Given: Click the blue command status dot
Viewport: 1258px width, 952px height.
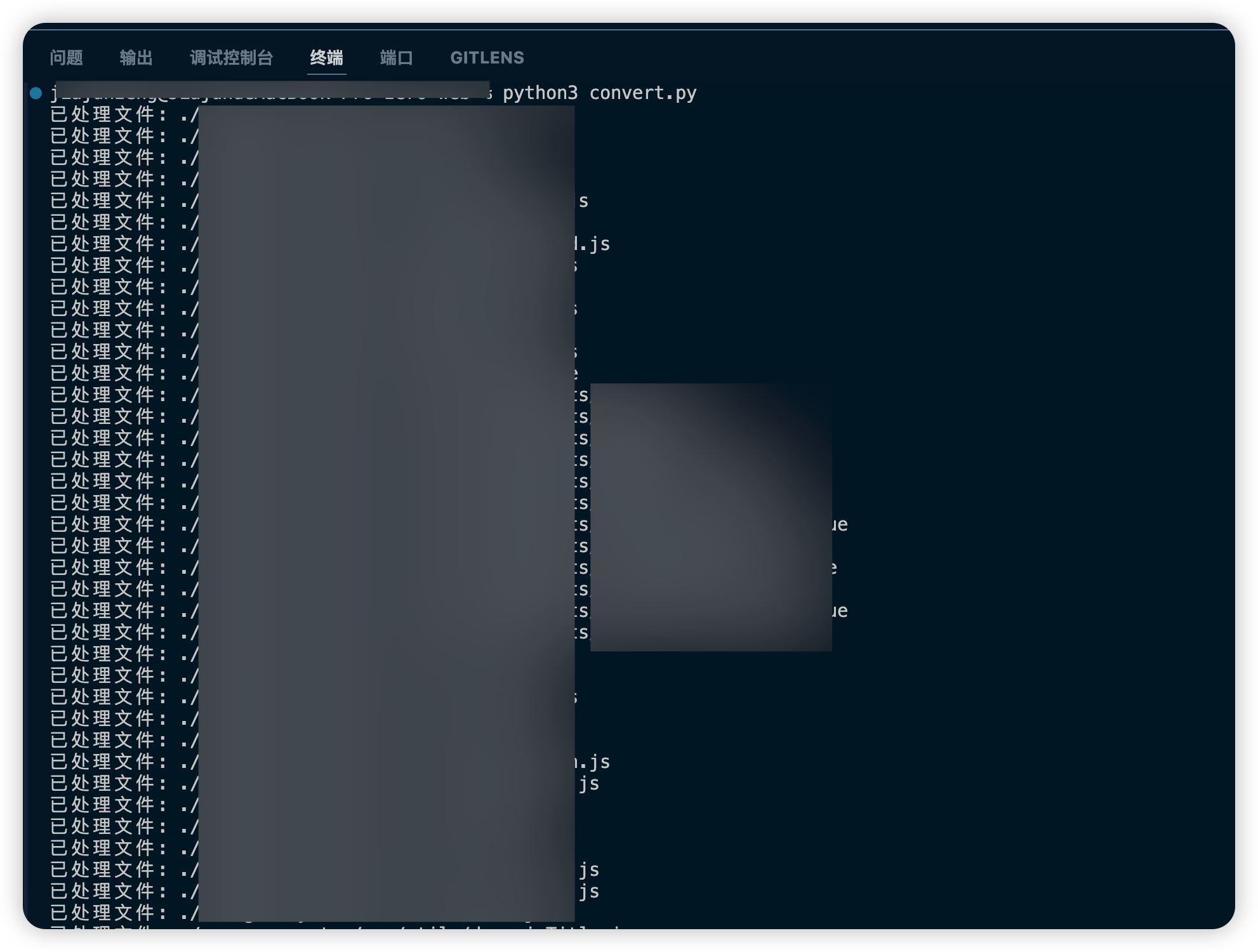Looking at the screenshot, I should (36, 93).
